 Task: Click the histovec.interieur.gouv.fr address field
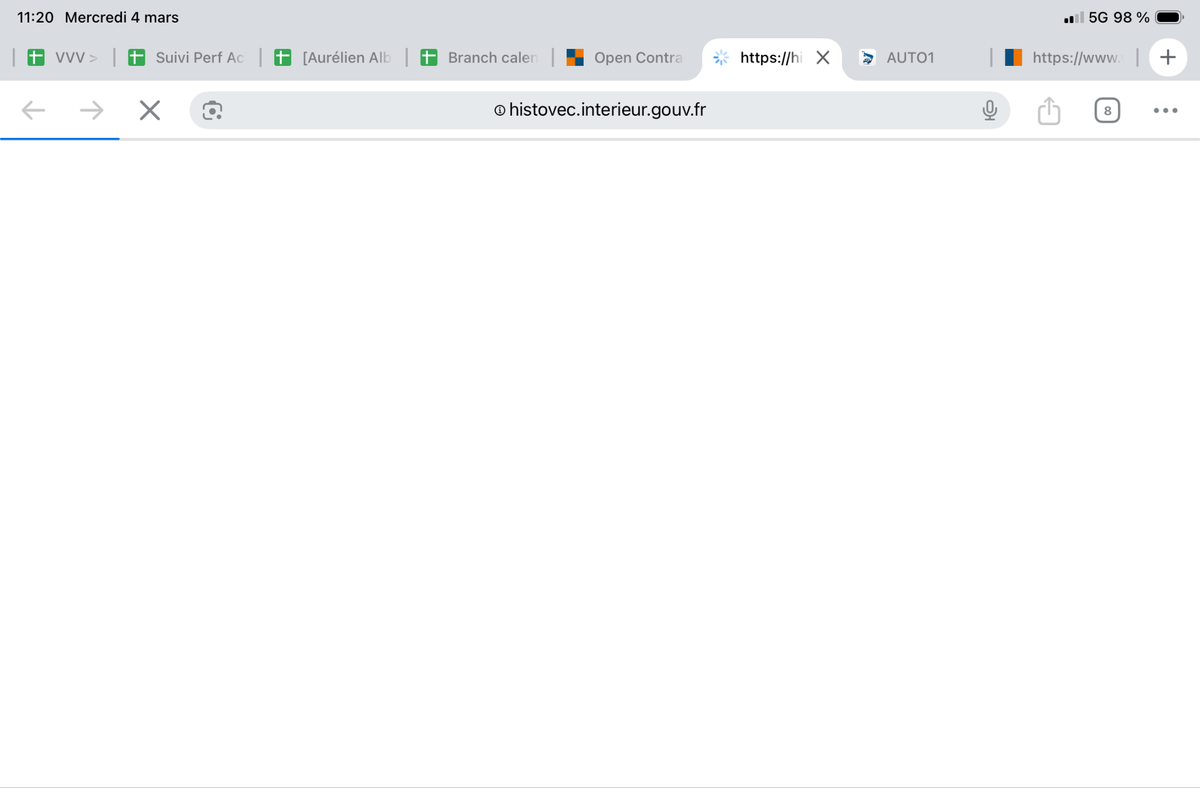coord(600,110)
